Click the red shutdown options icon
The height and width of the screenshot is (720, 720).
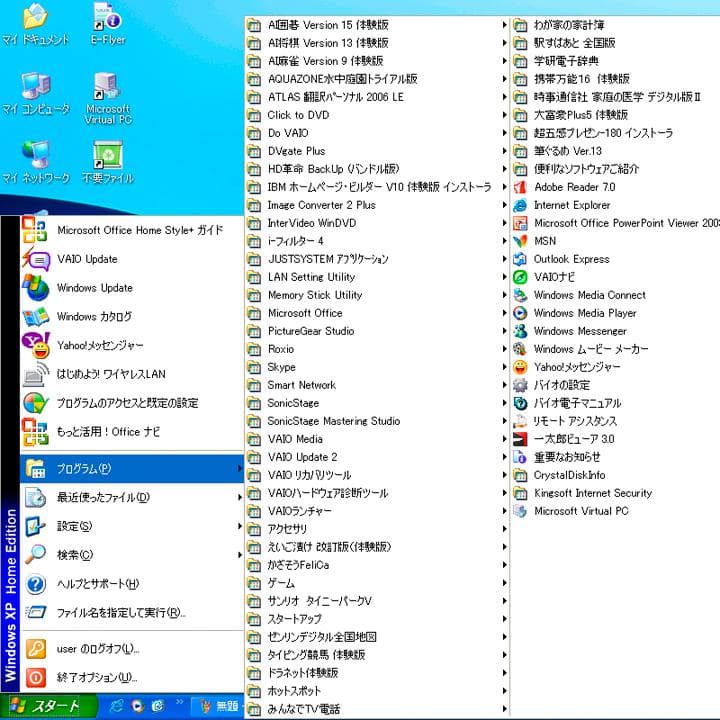point(35,677)
